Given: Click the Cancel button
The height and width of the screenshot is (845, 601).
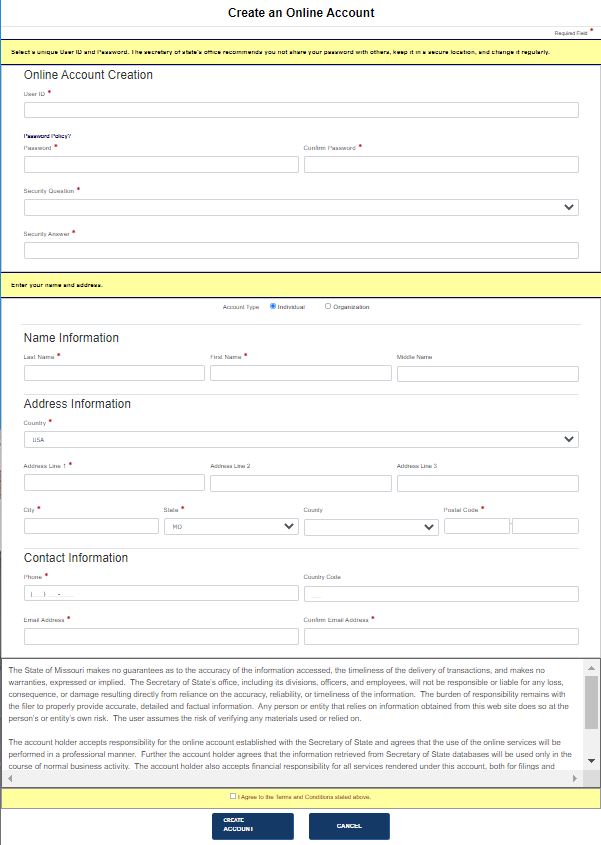Looking at the screenshot, I should [349, 826].
